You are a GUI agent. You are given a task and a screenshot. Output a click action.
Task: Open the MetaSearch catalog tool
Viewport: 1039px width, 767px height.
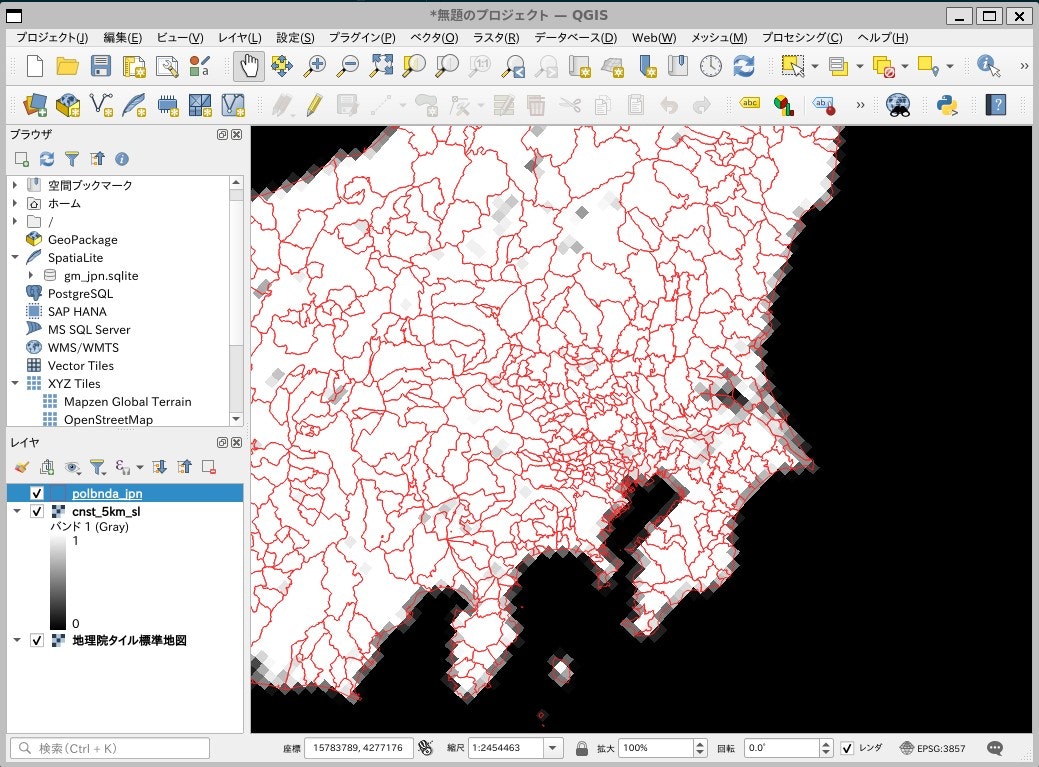pyautogui.click(x=897, y=104)
